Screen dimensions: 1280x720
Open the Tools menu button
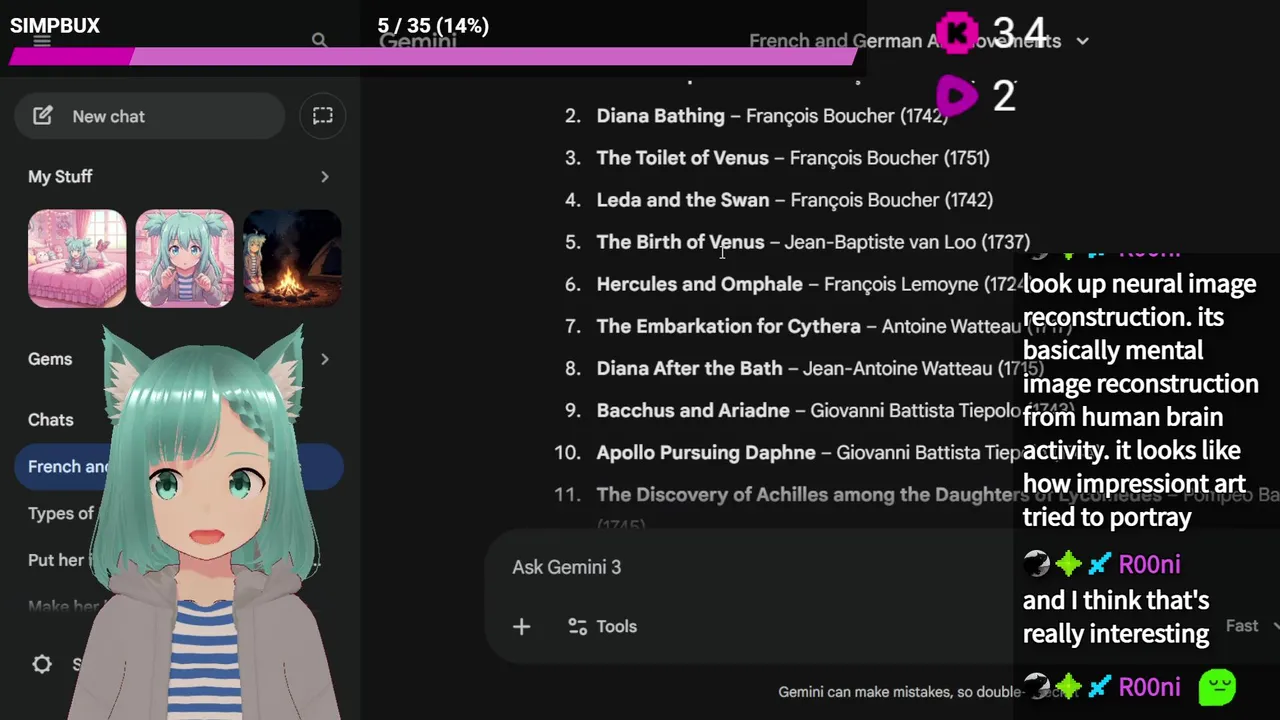[602, 627]
